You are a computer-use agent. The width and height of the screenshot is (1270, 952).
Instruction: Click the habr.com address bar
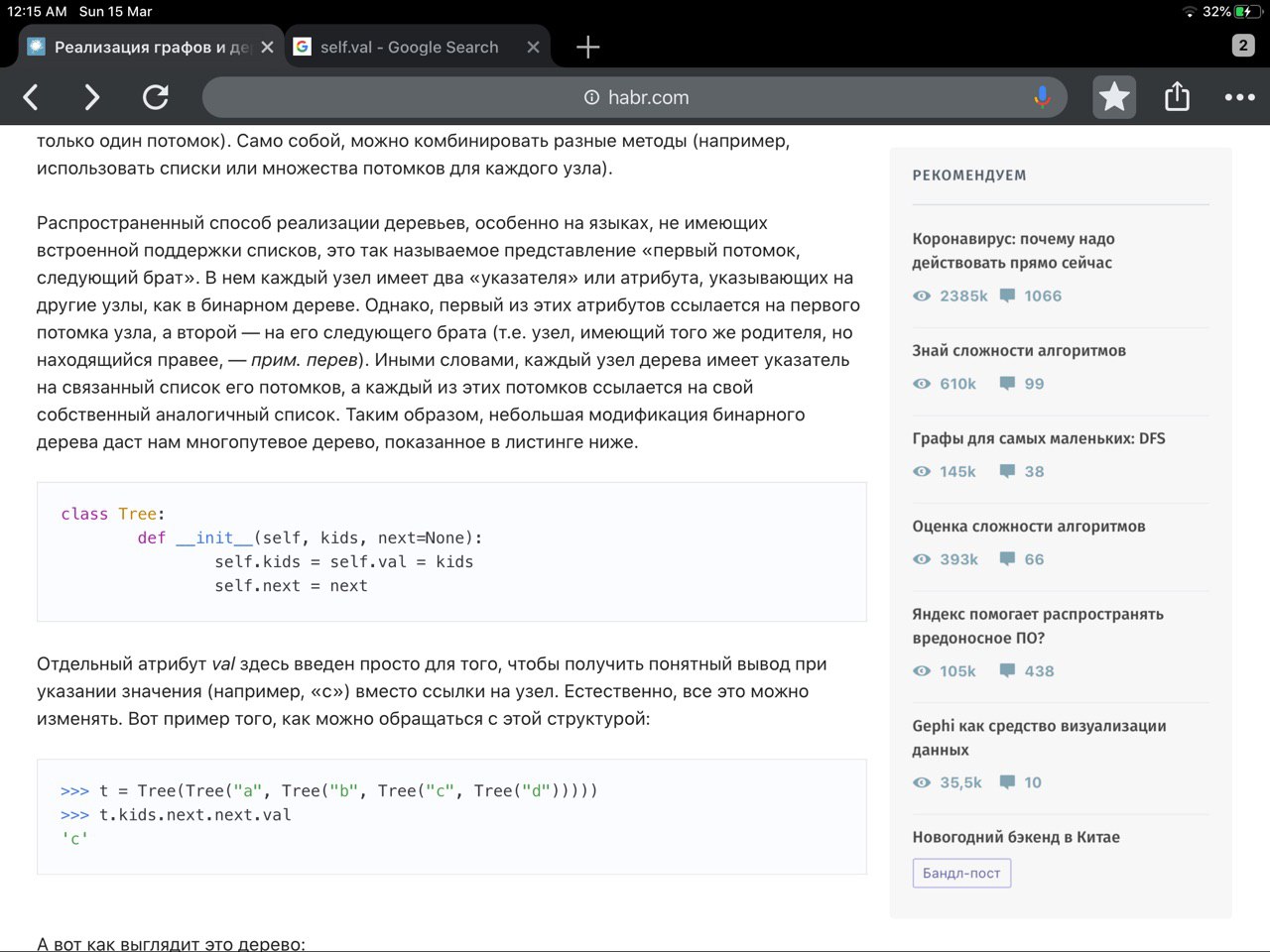635,97
